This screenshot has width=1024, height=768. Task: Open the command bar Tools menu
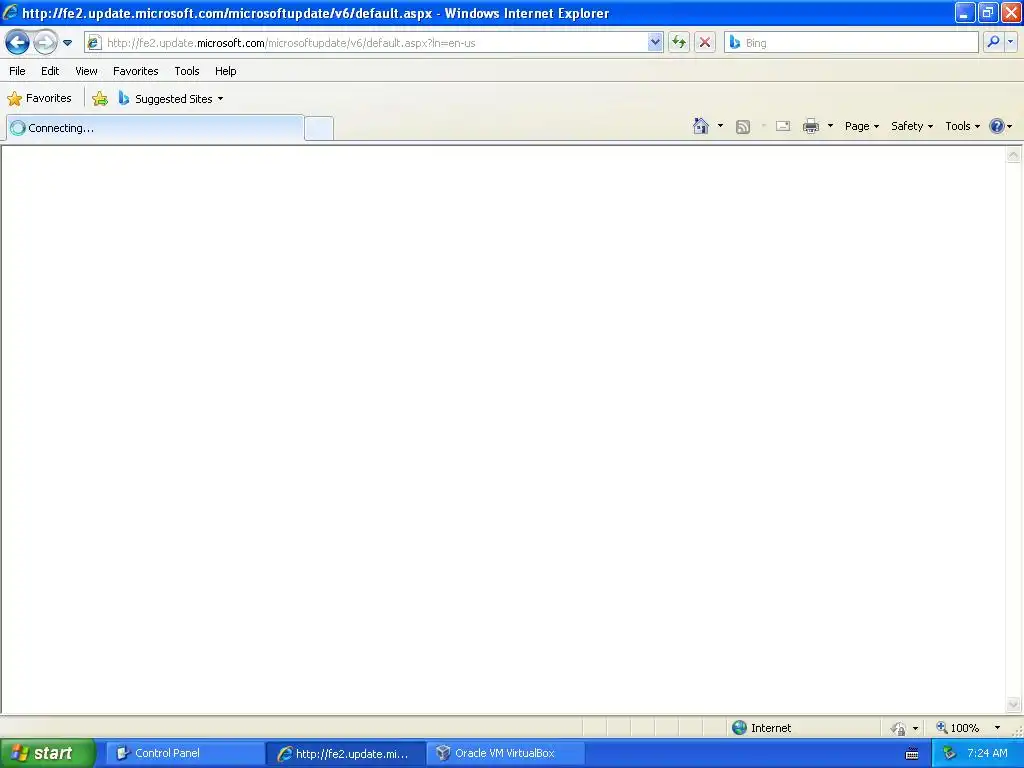pyautogui.click(x=963, y=126)
